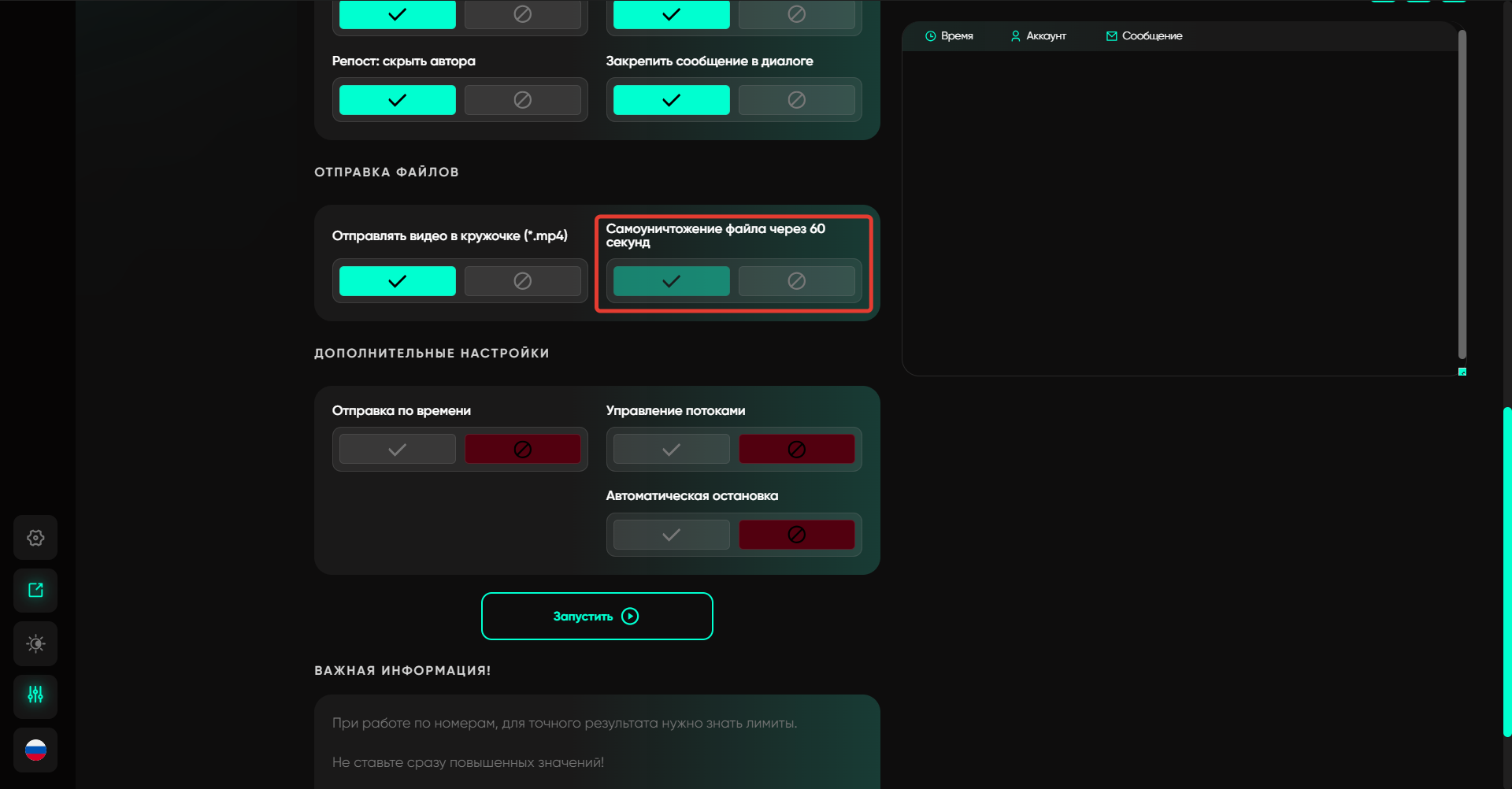Open the gear settings icon in sidebar
Viewport: 1512px width, 789px height.
pyautogui.click(x=35, y=538)
